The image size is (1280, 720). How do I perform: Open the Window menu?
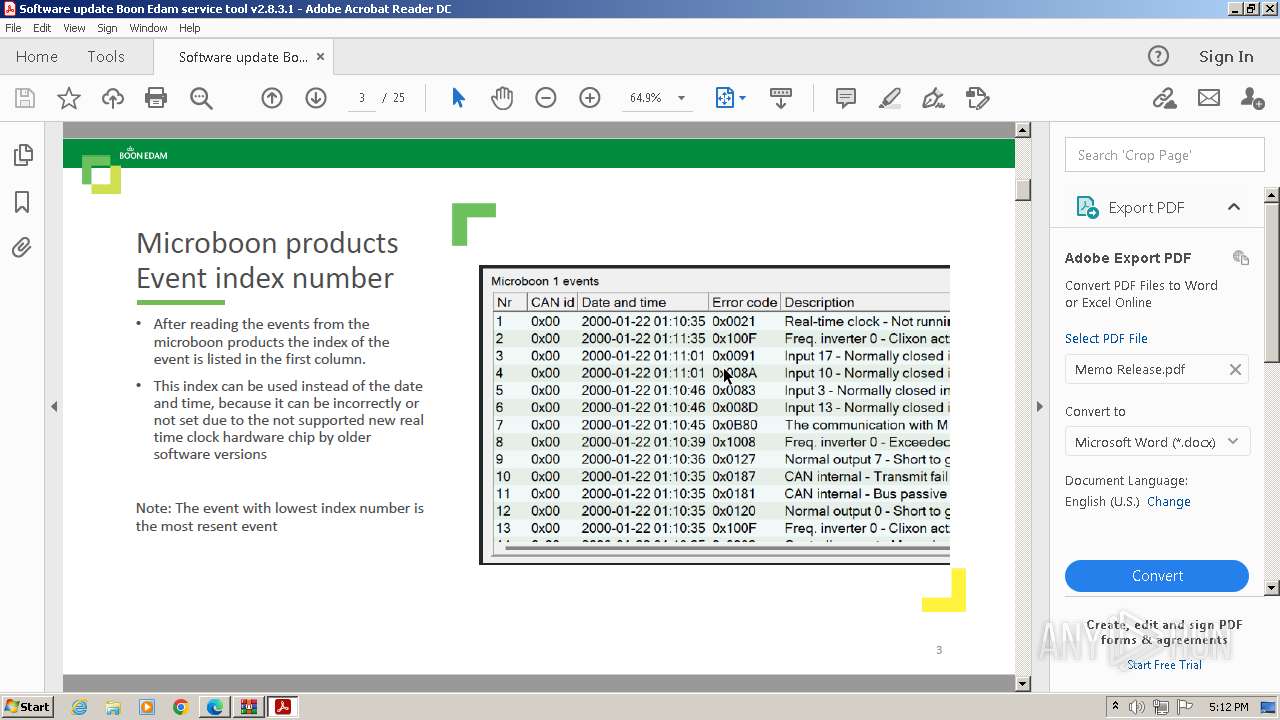tap(148, 28)
